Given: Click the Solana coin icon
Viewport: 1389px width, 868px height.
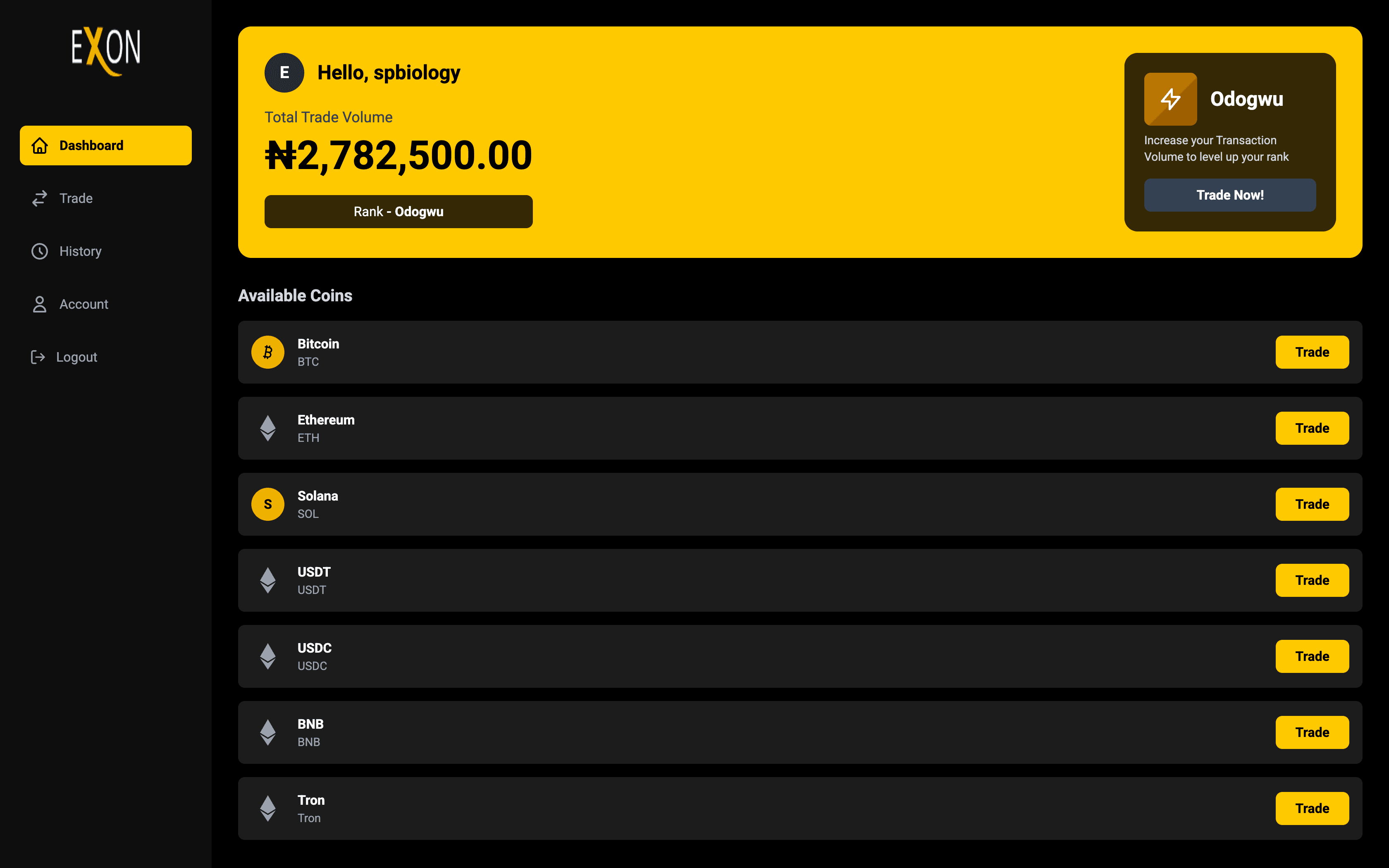Looking at the screenshot, I should [267, 504].
